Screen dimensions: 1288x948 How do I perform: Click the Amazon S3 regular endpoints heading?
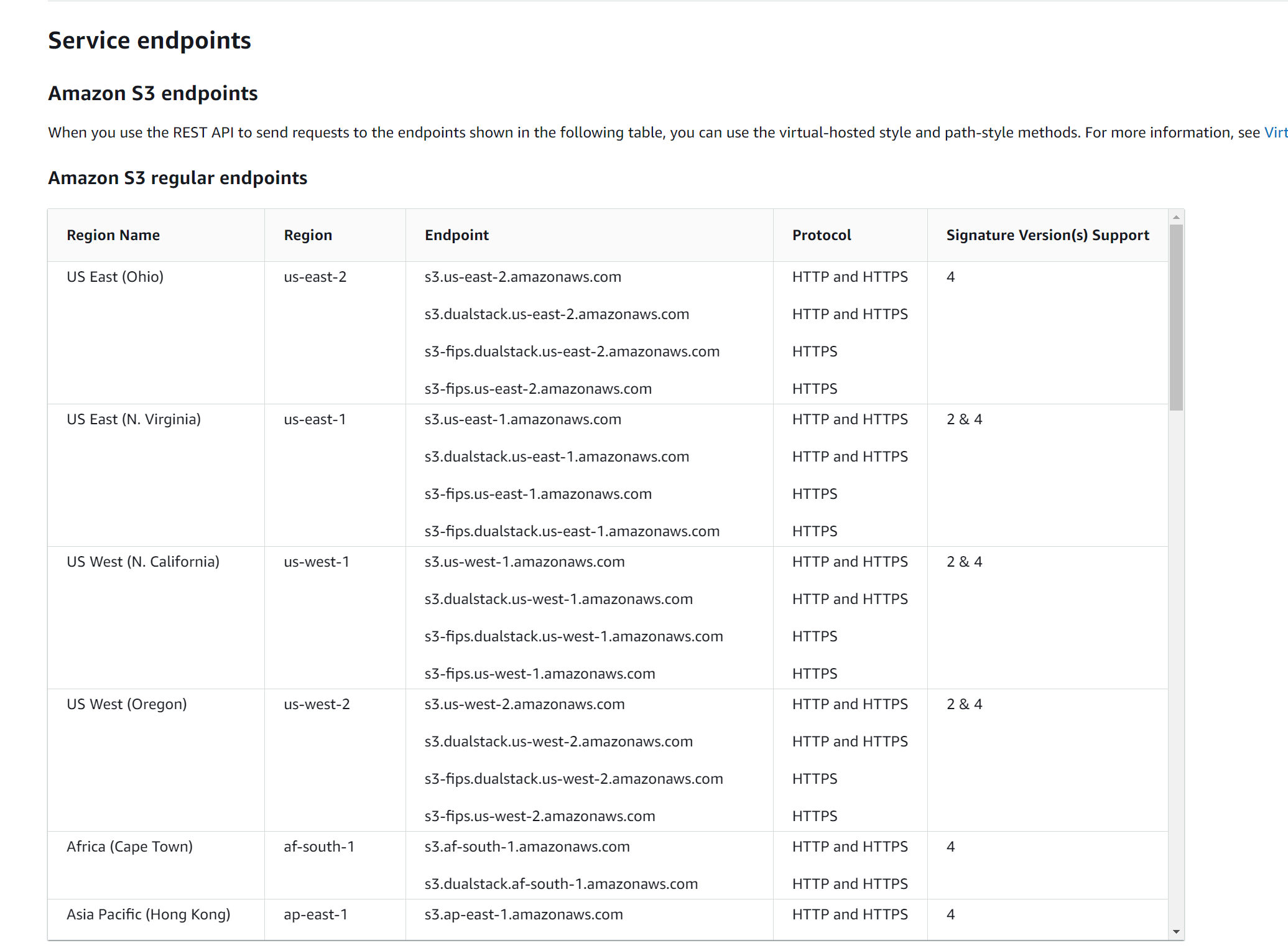(x=178, y=178)
